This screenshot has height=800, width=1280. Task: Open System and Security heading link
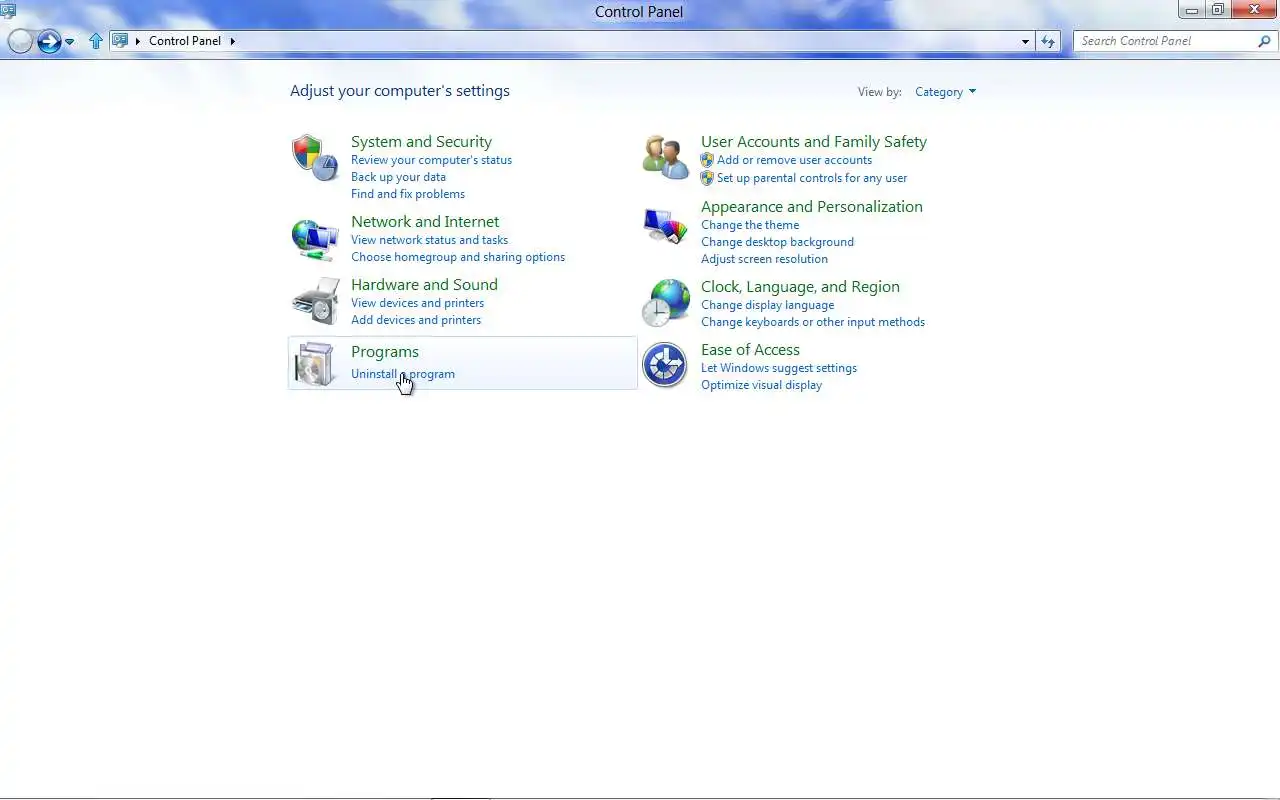pos(421,142)
